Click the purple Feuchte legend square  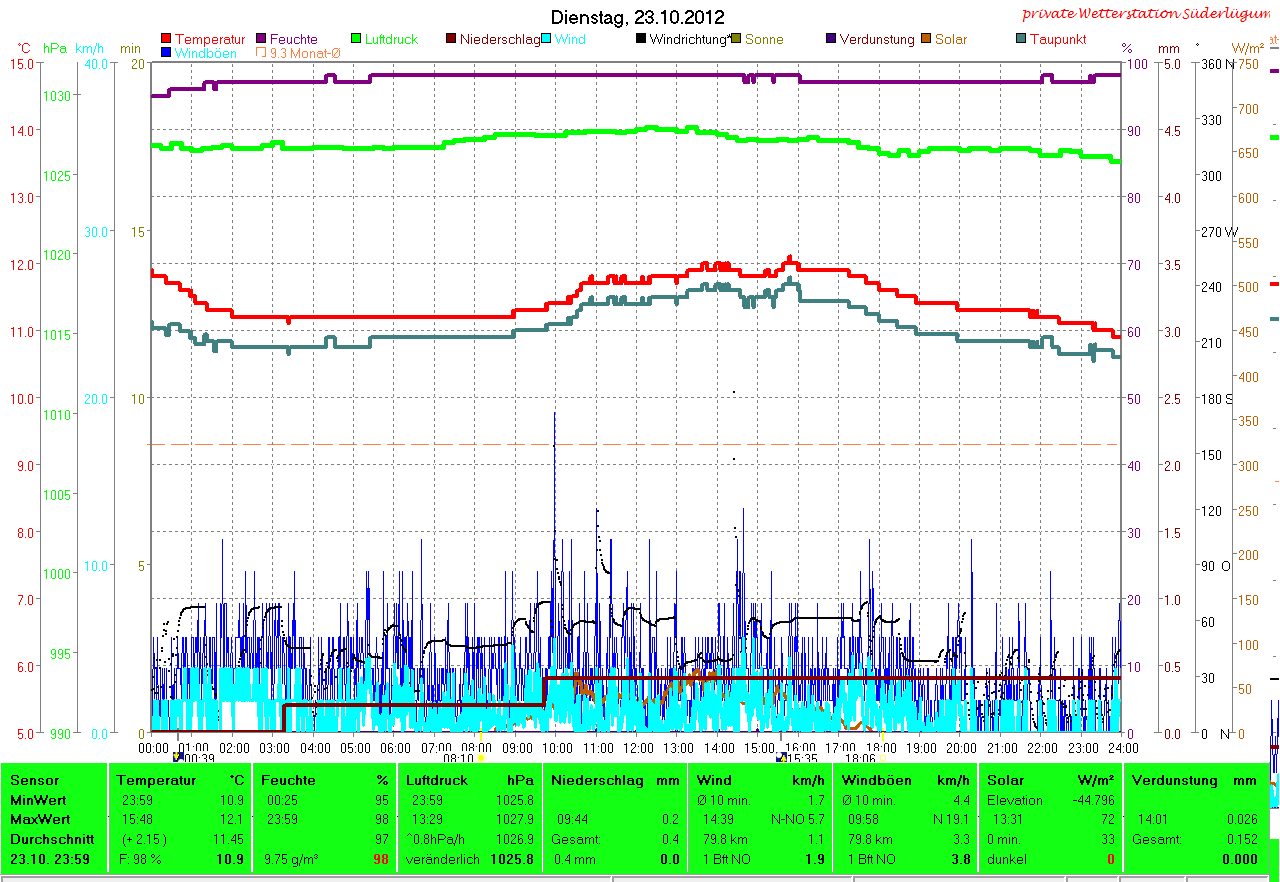pyautogui.click(x=262, y=40)
